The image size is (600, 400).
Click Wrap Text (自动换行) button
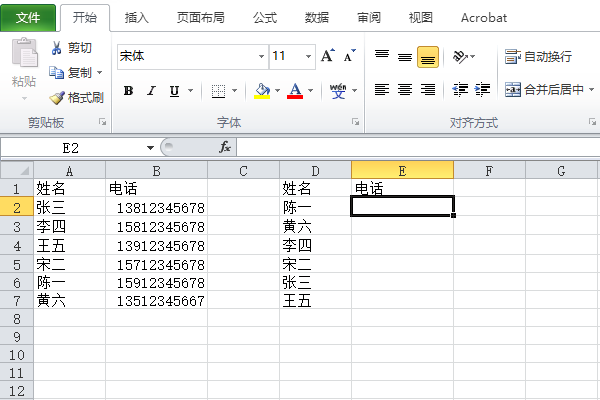(538, 57)
